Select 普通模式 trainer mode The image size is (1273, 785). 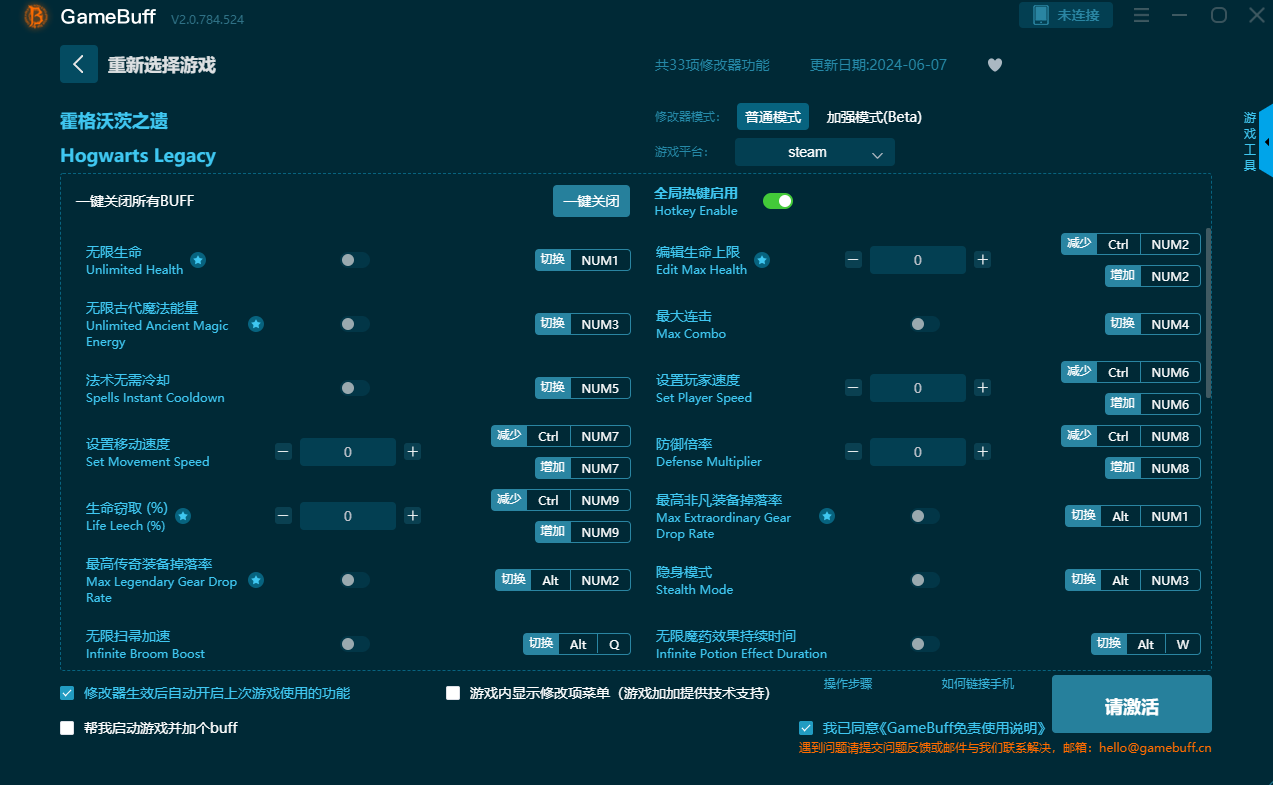point(772,117)
